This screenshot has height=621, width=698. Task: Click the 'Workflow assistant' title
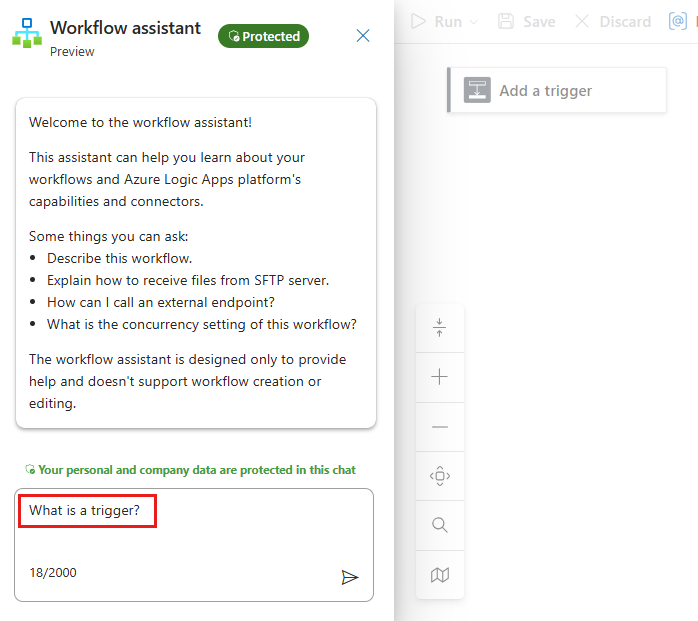126,28
